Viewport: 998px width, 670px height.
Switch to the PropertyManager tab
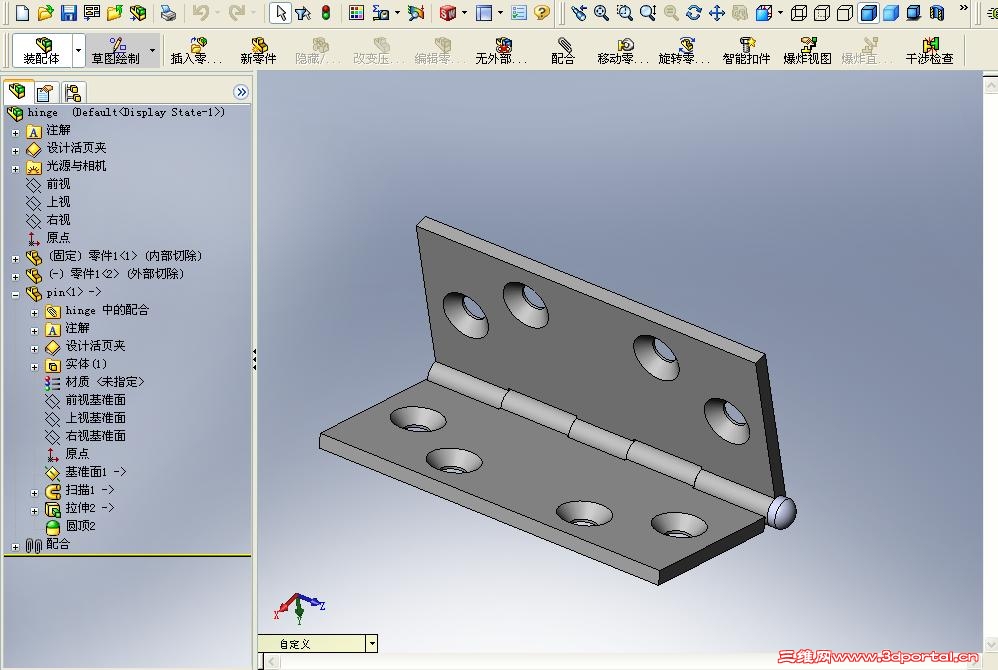click(x=45, y=93)
